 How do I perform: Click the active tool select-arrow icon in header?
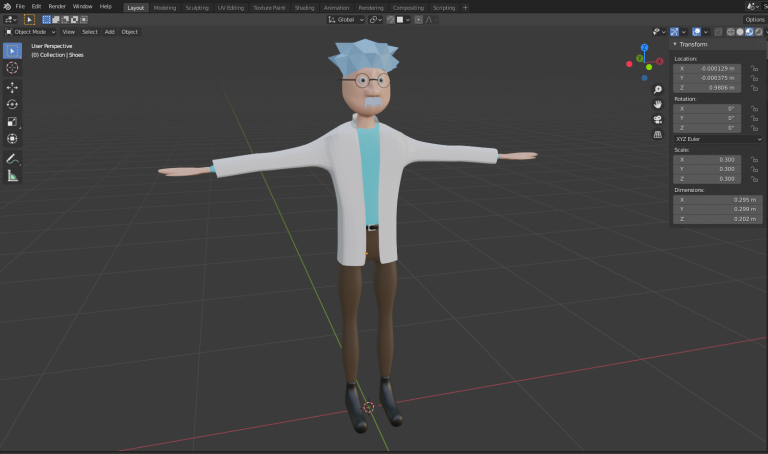point(29,20)
